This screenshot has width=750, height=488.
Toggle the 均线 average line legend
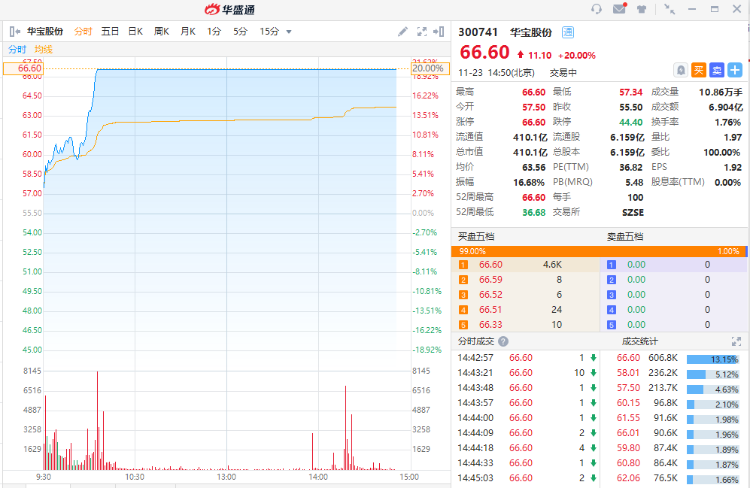pos(44,49)
